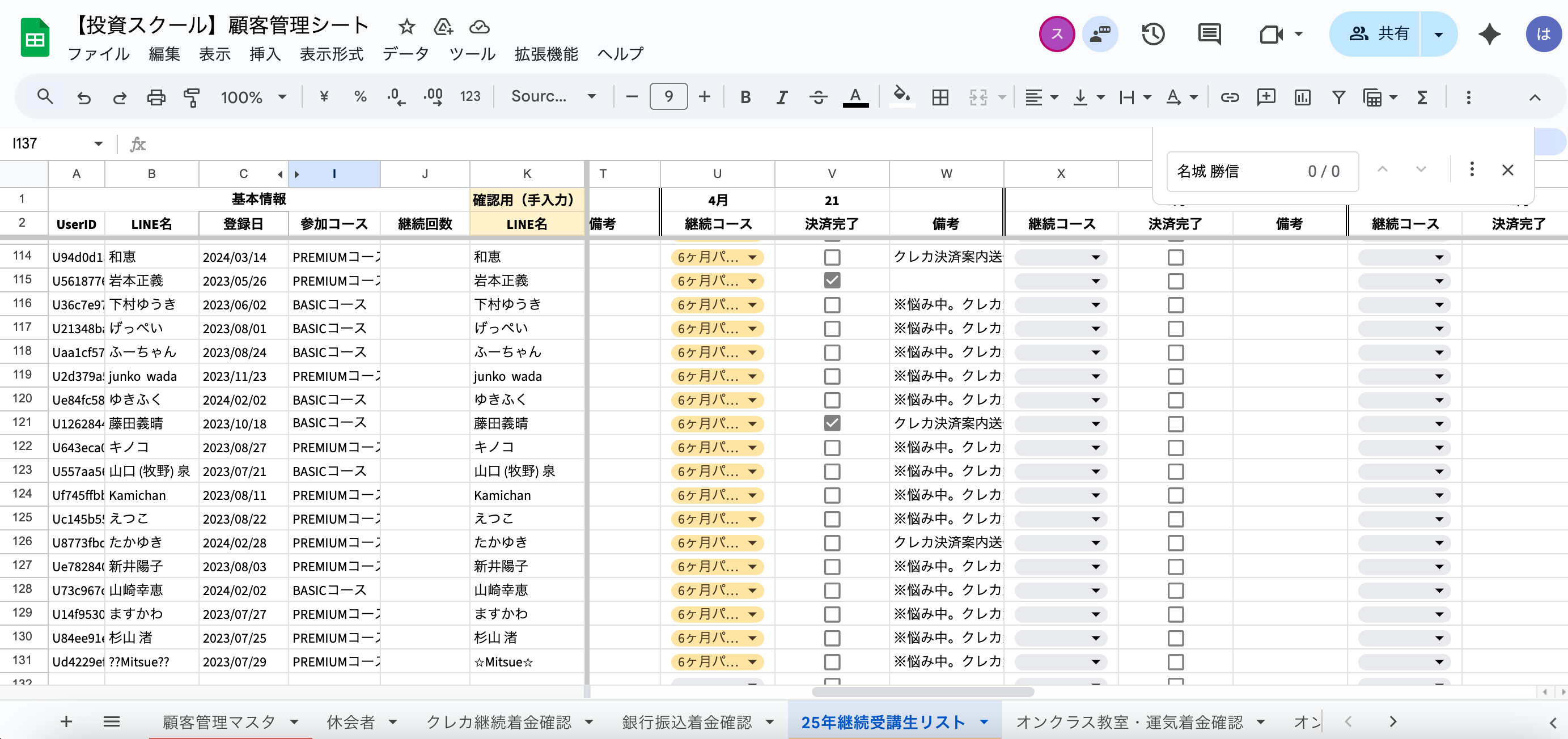Open the functions menu with the Σ icon
Image resolution: width=1568 pixels, height=739 pixels.
click(x=1421, y=96)
